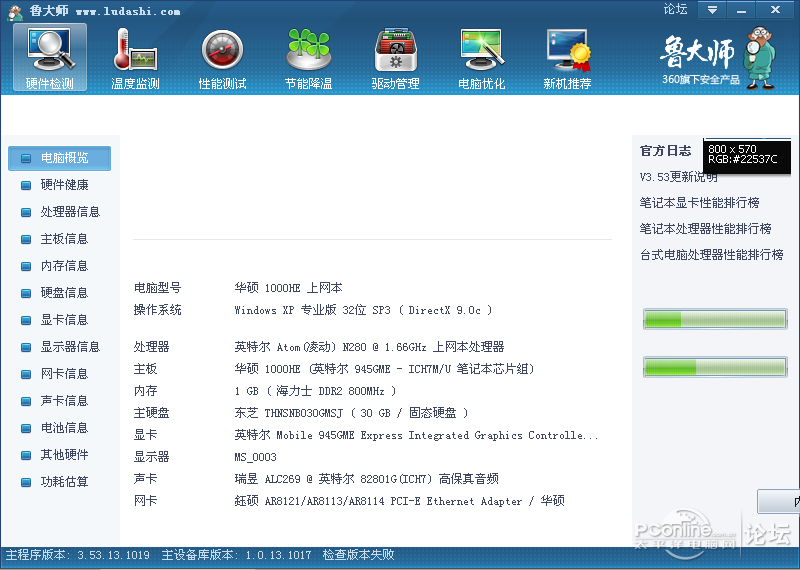Click MS_0003 monitor value
Viewport: 800px width, 570px height.
tap(256, 457)
